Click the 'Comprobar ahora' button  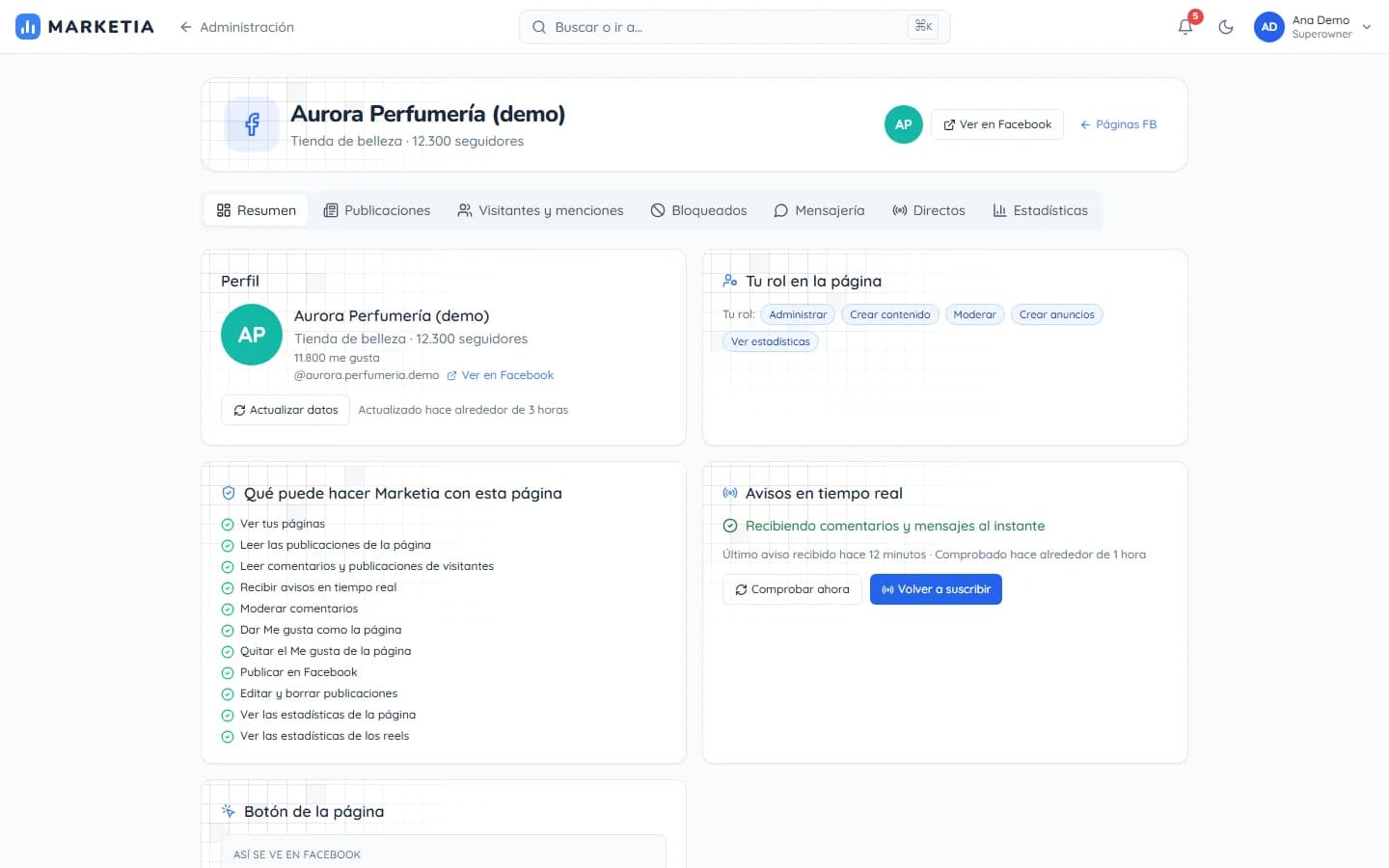[792, 589]
